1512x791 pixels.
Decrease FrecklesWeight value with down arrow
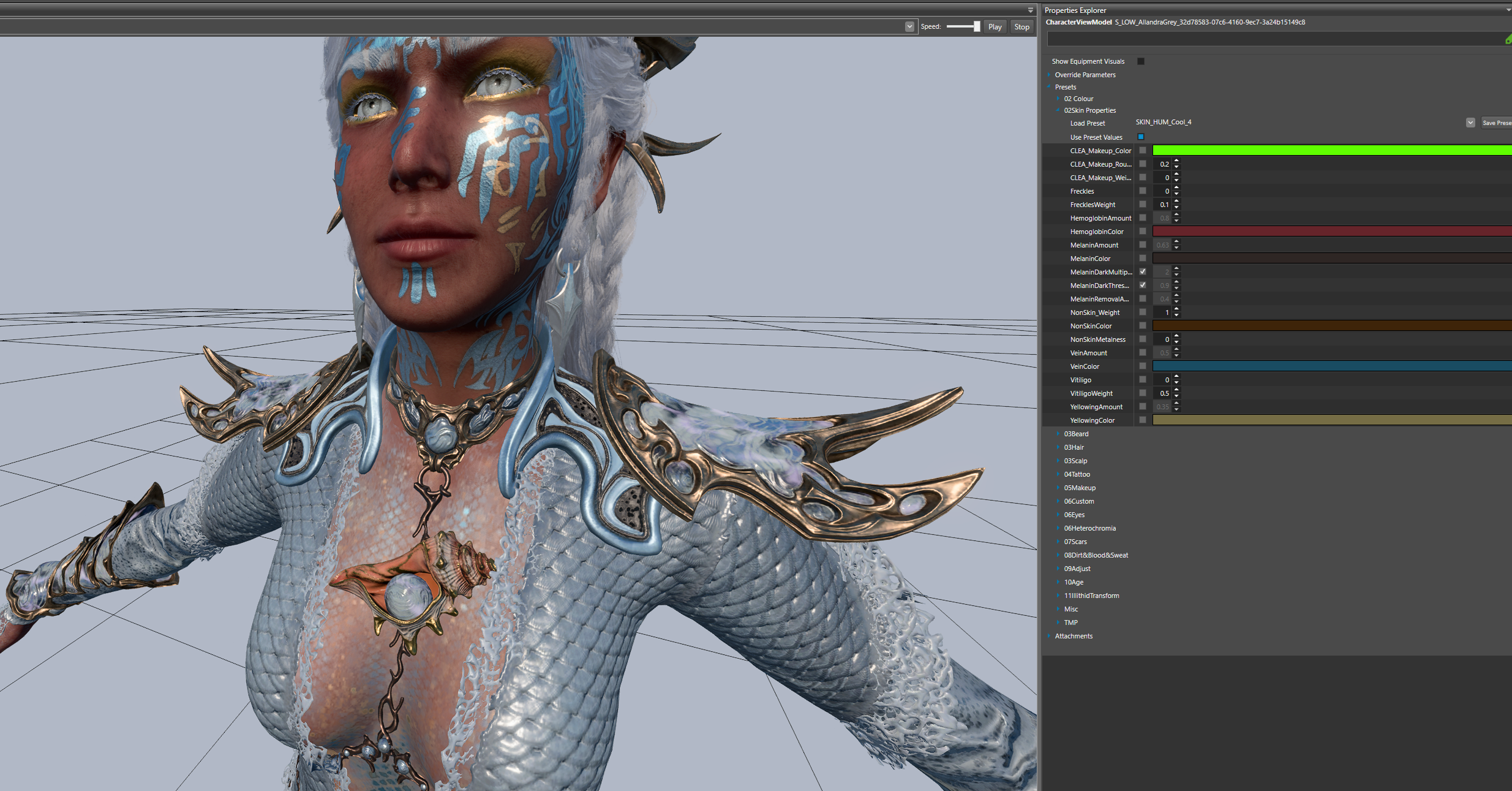[x=1176, y=208]
